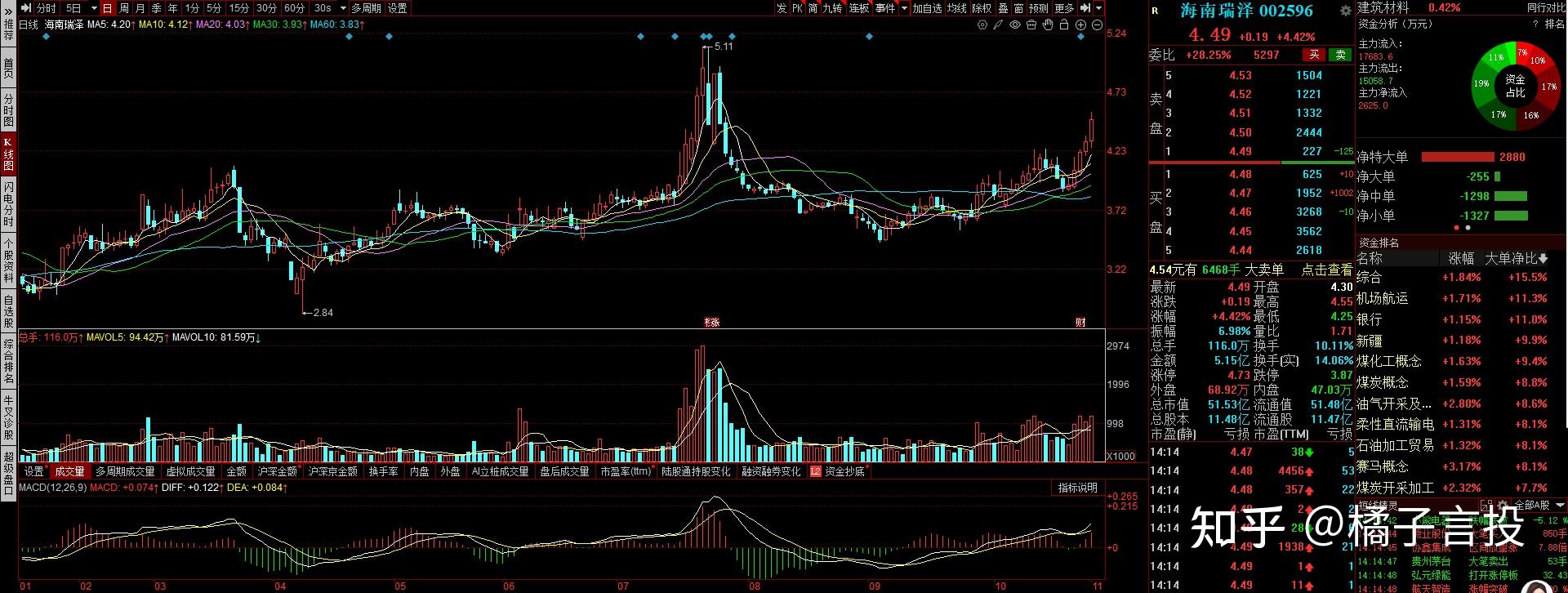
Task: Open the dropdown arrow next to 事件
Action: click(x=904, y=8)
